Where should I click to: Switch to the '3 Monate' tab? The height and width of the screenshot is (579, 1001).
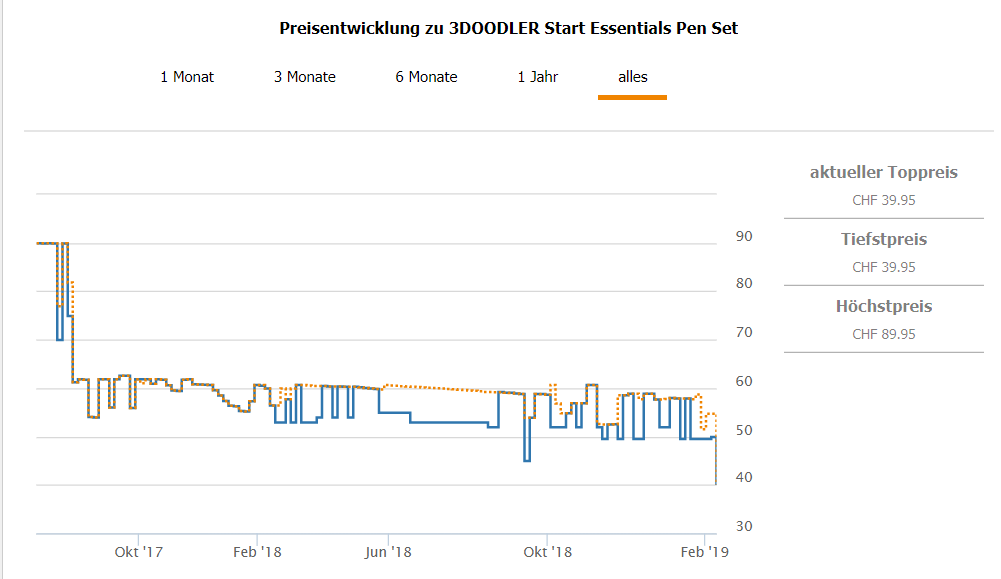click(305, 77)
